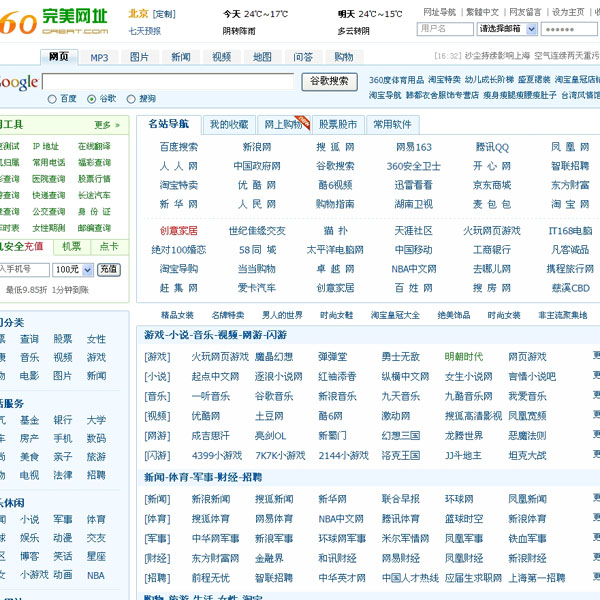
Task: Open the 京东商城 link
Action: tap(492, 185)
